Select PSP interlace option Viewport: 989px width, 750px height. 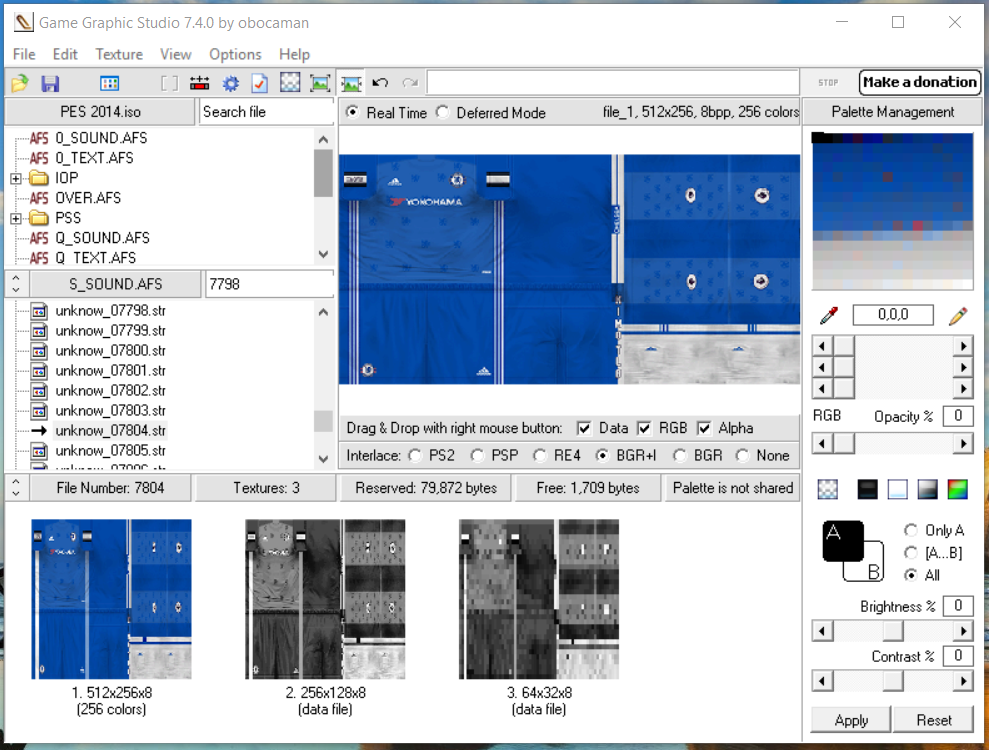pos(477,455)
